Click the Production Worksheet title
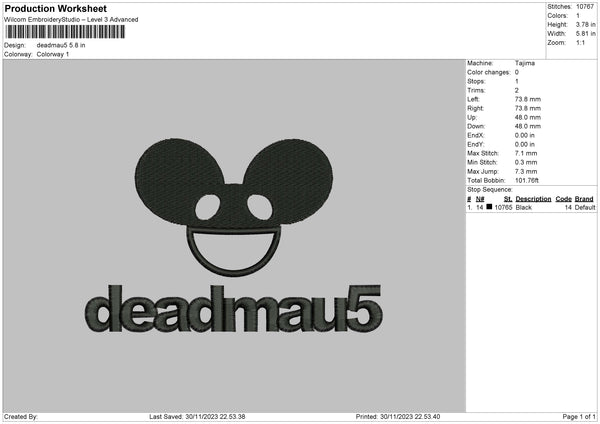This screenshot has width=600, height=424. 55,8
